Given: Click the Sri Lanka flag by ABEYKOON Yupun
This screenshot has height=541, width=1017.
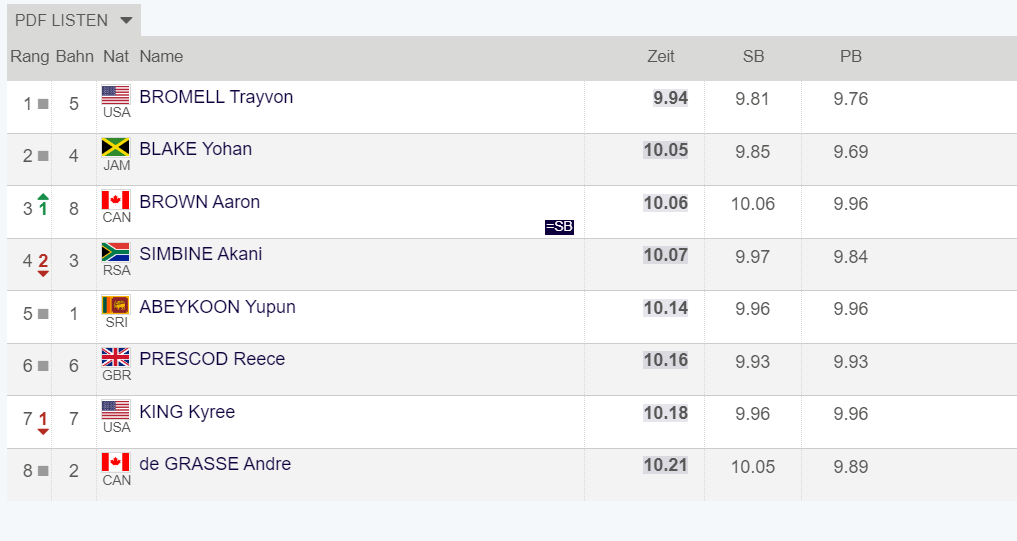Looking at the screenshot, I should pyautogui.click(x=115, y=305).
